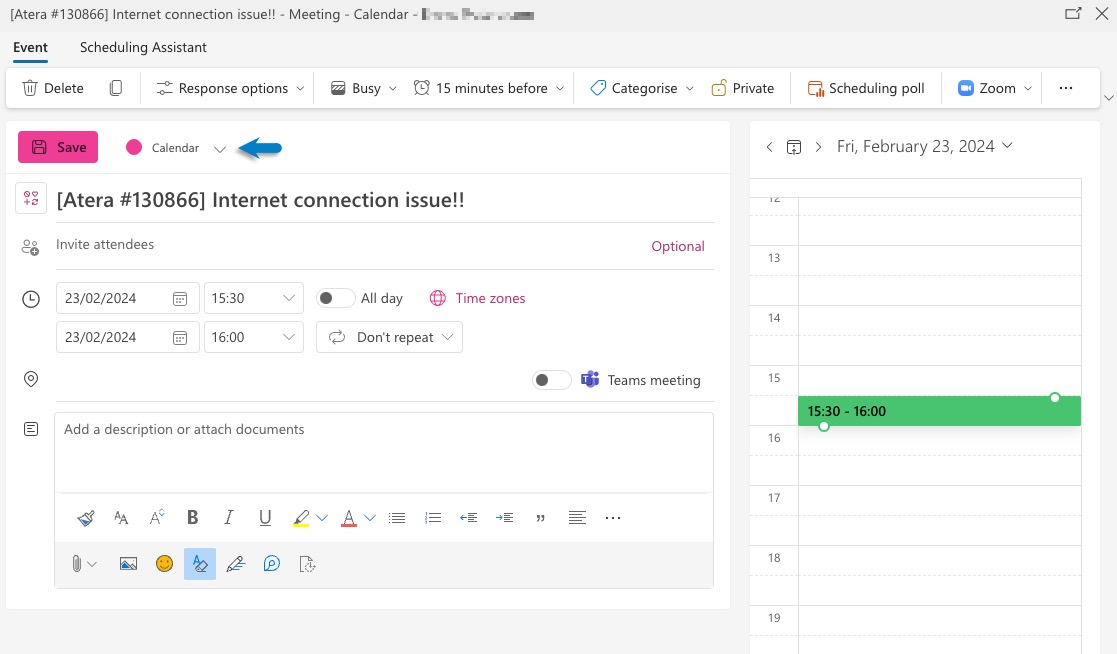The height and width of the screenshot is (654, 1117).
Task: Open the end date calendar picker
Action: tap(180, 338)
